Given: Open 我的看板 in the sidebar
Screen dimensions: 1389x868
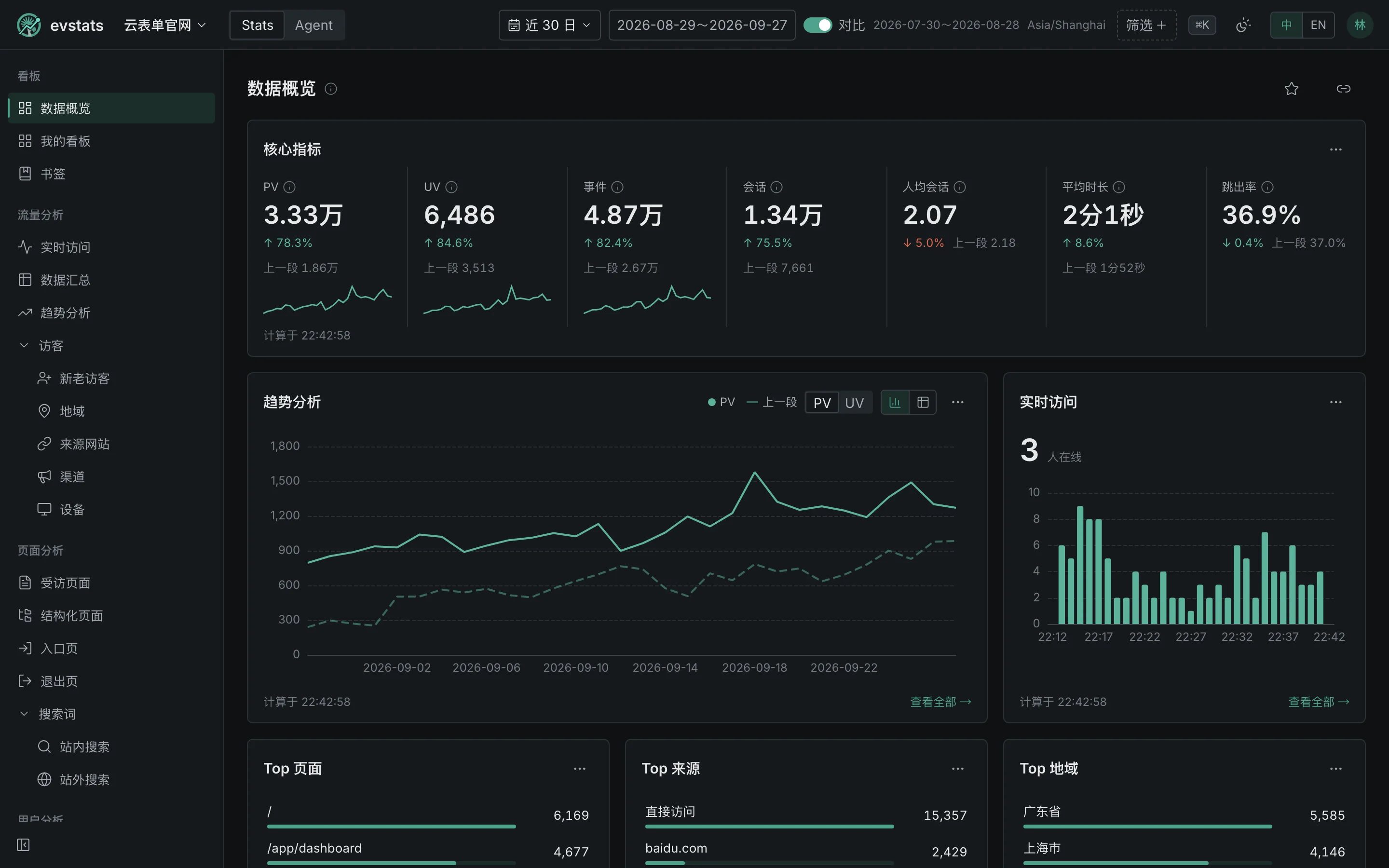Looking at the screenshot, I should pos(111,141).
